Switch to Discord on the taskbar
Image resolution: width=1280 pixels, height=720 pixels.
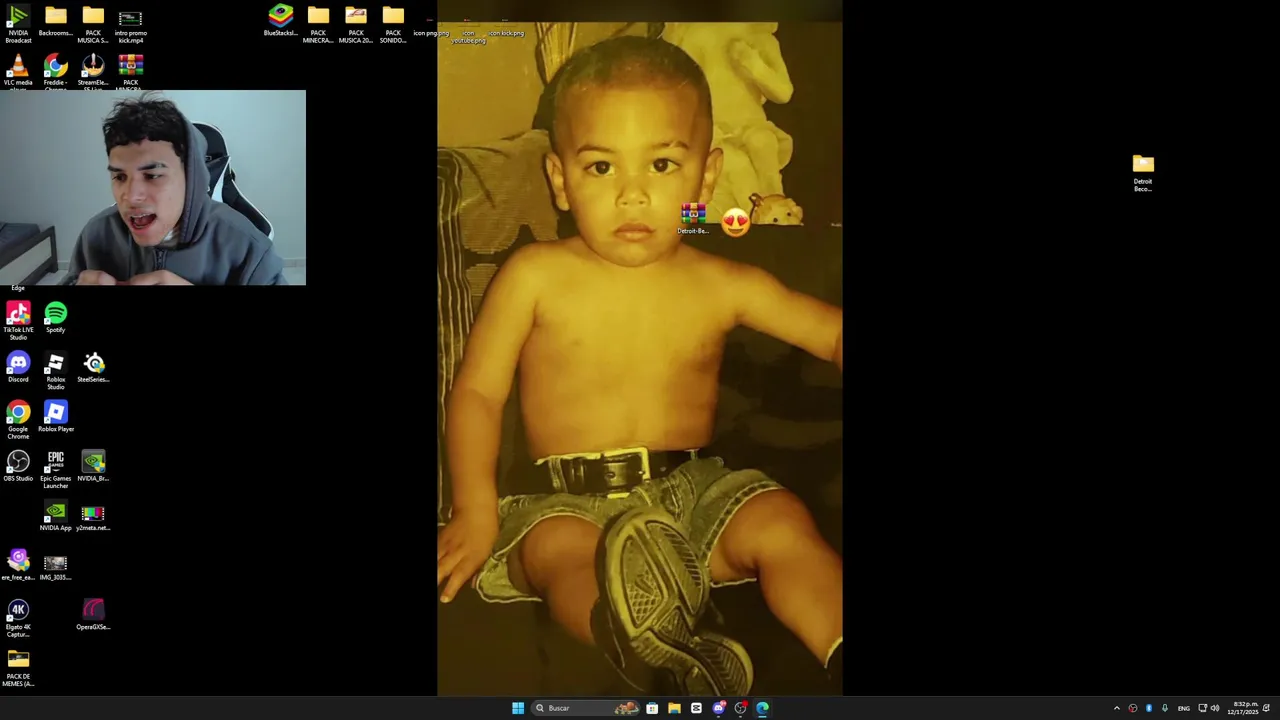coord(718,708)
